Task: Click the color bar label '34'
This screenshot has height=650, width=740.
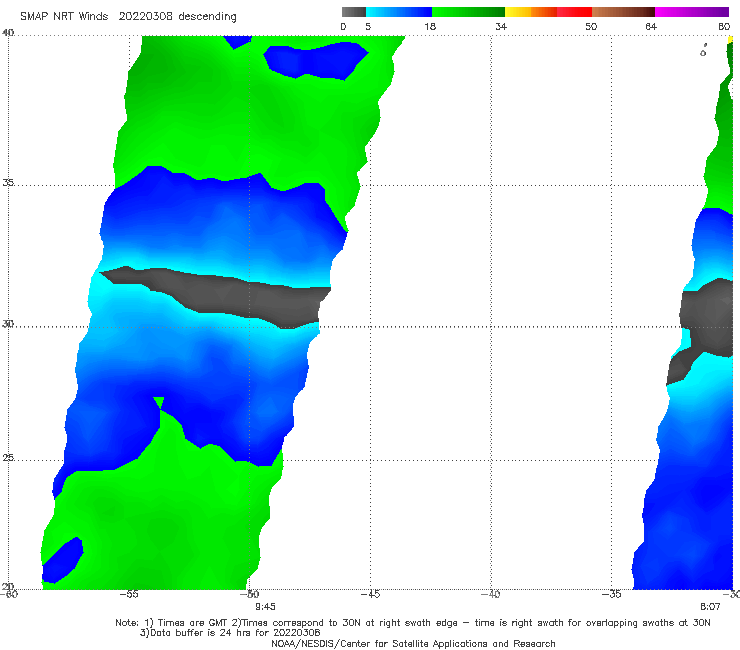Action: [x=501, y=26]
